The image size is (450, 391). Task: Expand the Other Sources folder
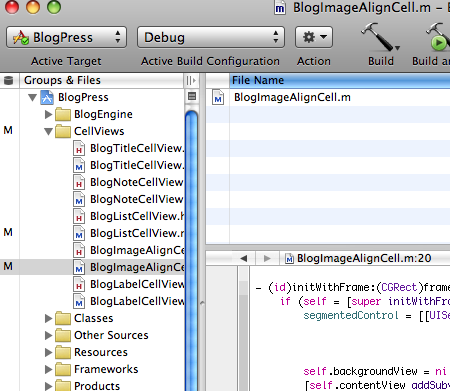49,335
